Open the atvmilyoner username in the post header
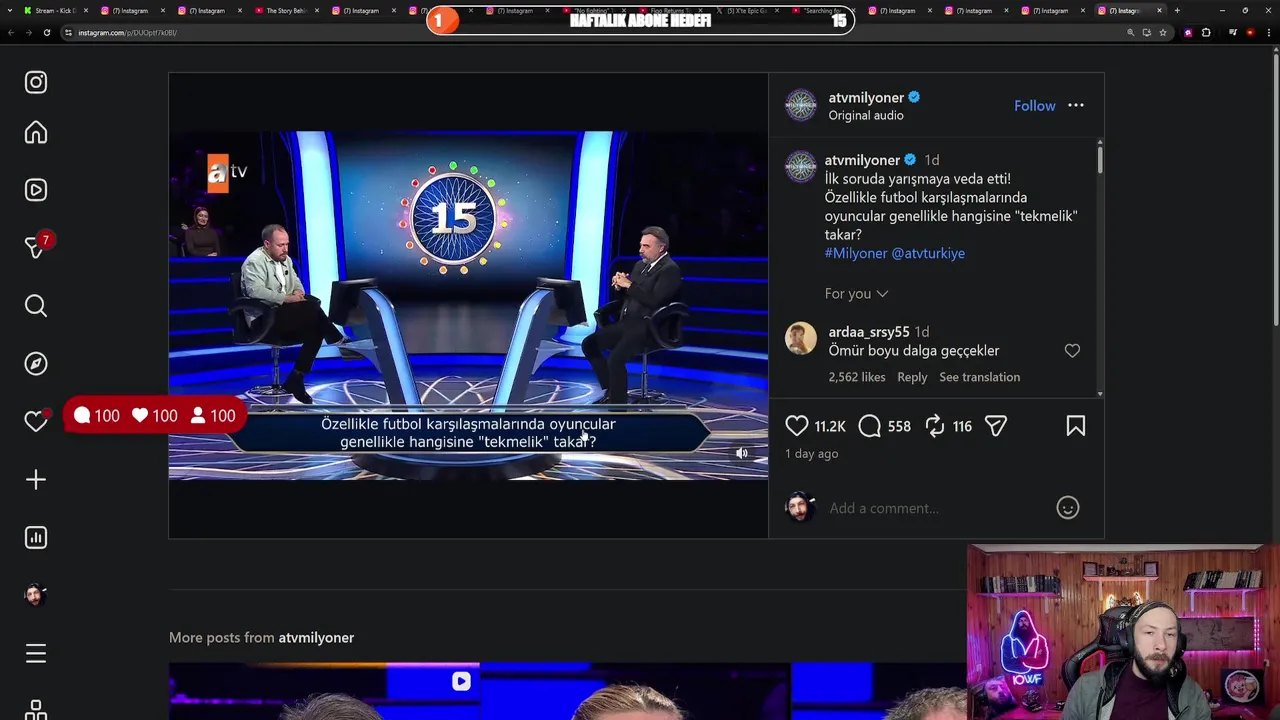 pos(866,97)
